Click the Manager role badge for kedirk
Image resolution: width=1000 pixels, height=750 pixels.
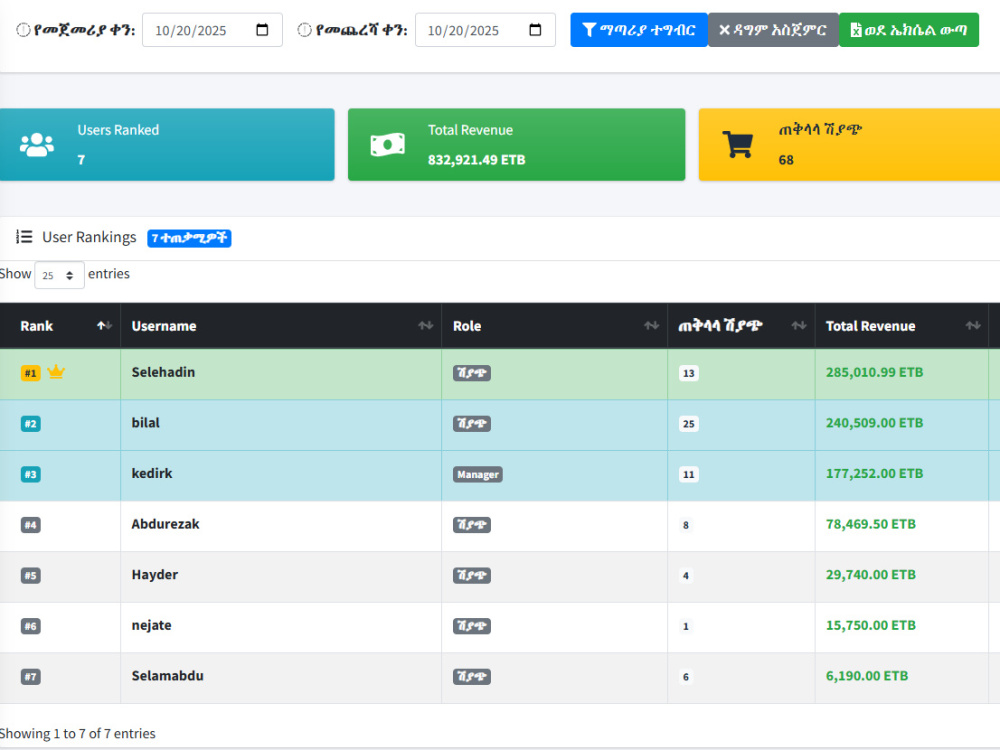point(478,474)
